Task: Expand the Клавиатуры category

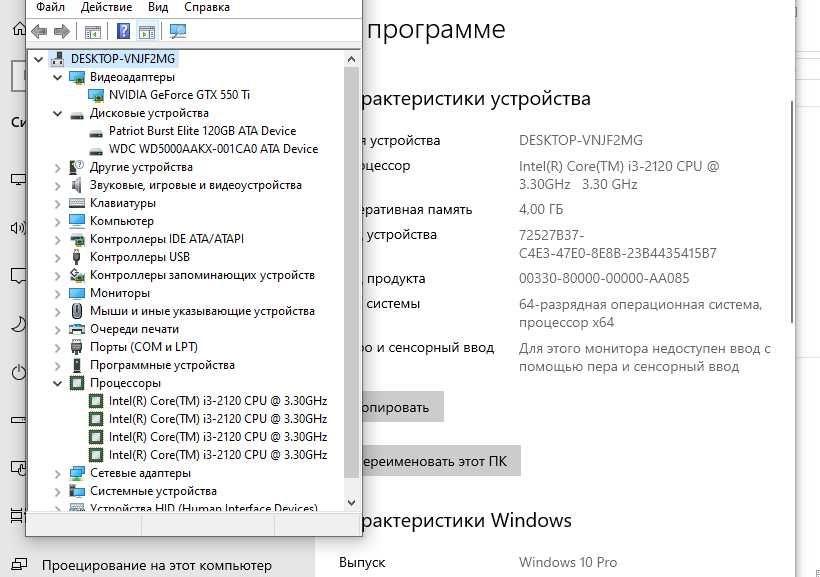Action: pos(58,203)
